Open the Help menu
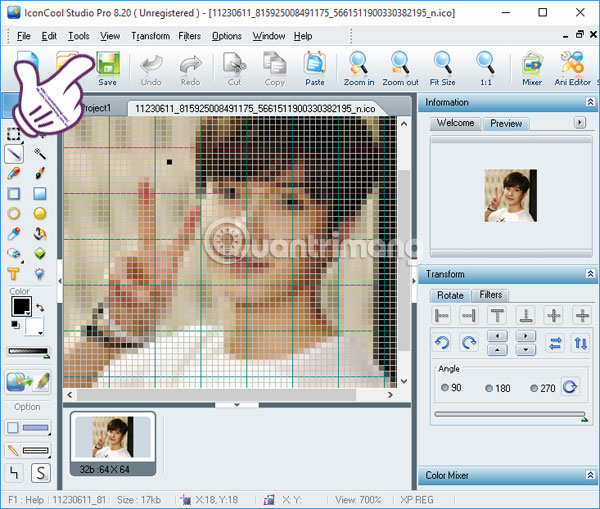This screenshot has height=509, width=600. pos(303,36)
